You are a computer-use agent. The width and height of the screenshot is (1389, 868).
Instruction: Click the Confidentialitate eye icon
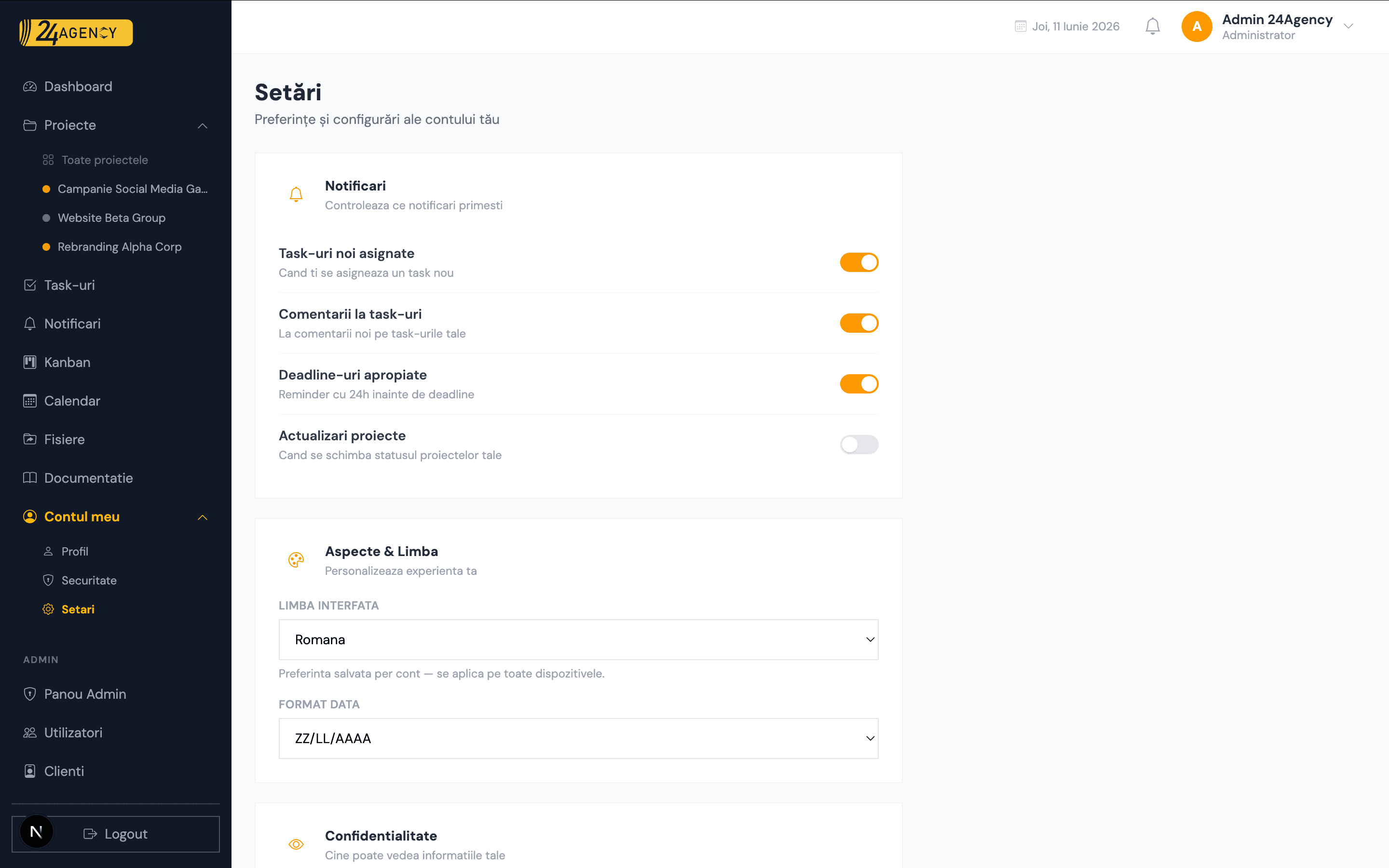tap(296, 844)
